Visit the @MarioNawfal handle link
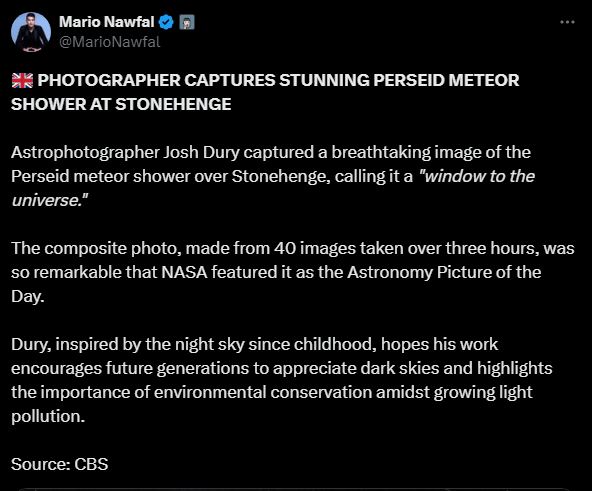 click(x=110, y=42)
